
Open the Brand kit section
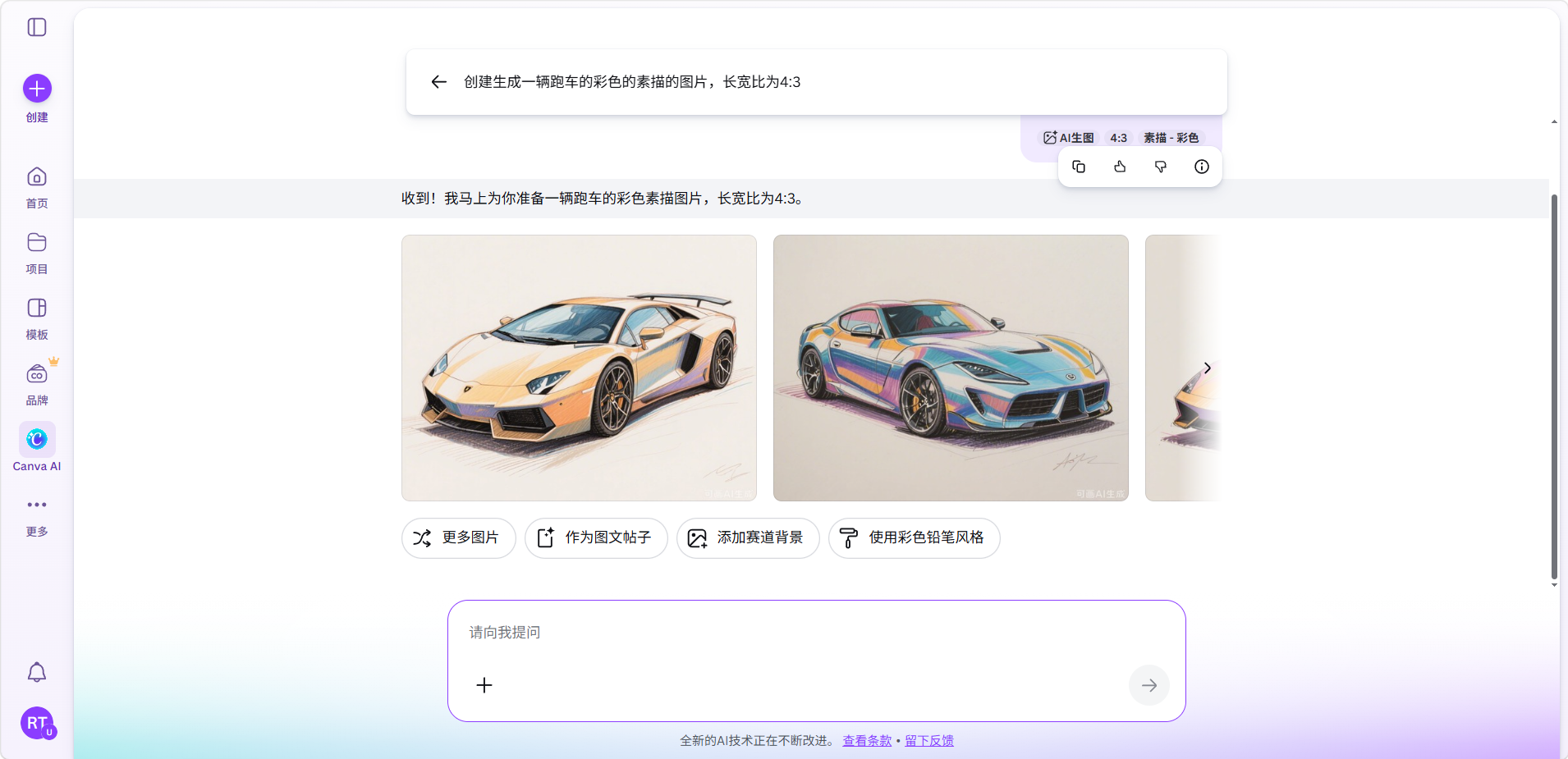pyautogui.click(x=37, y=374)
